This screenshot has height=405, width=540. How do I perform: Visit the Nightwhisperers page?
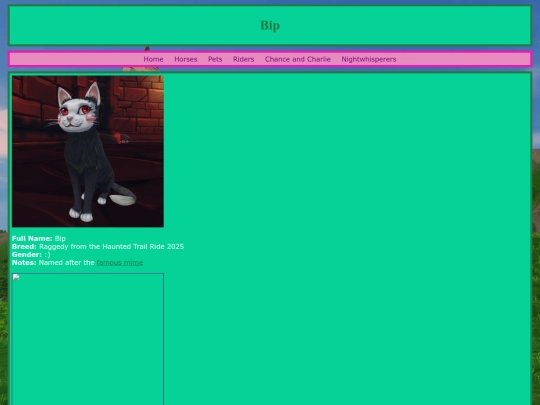click(x=369, y=59)
